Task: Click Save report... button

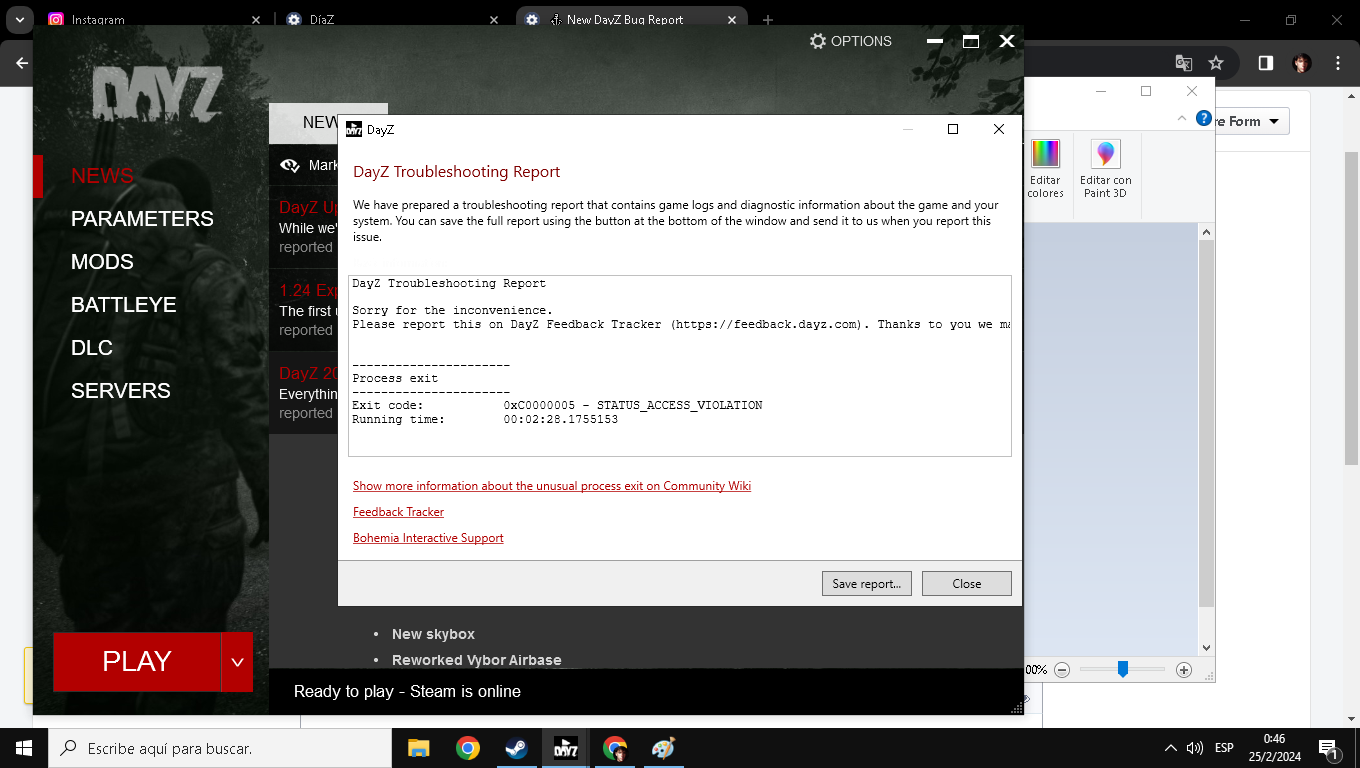Action: 866,584
